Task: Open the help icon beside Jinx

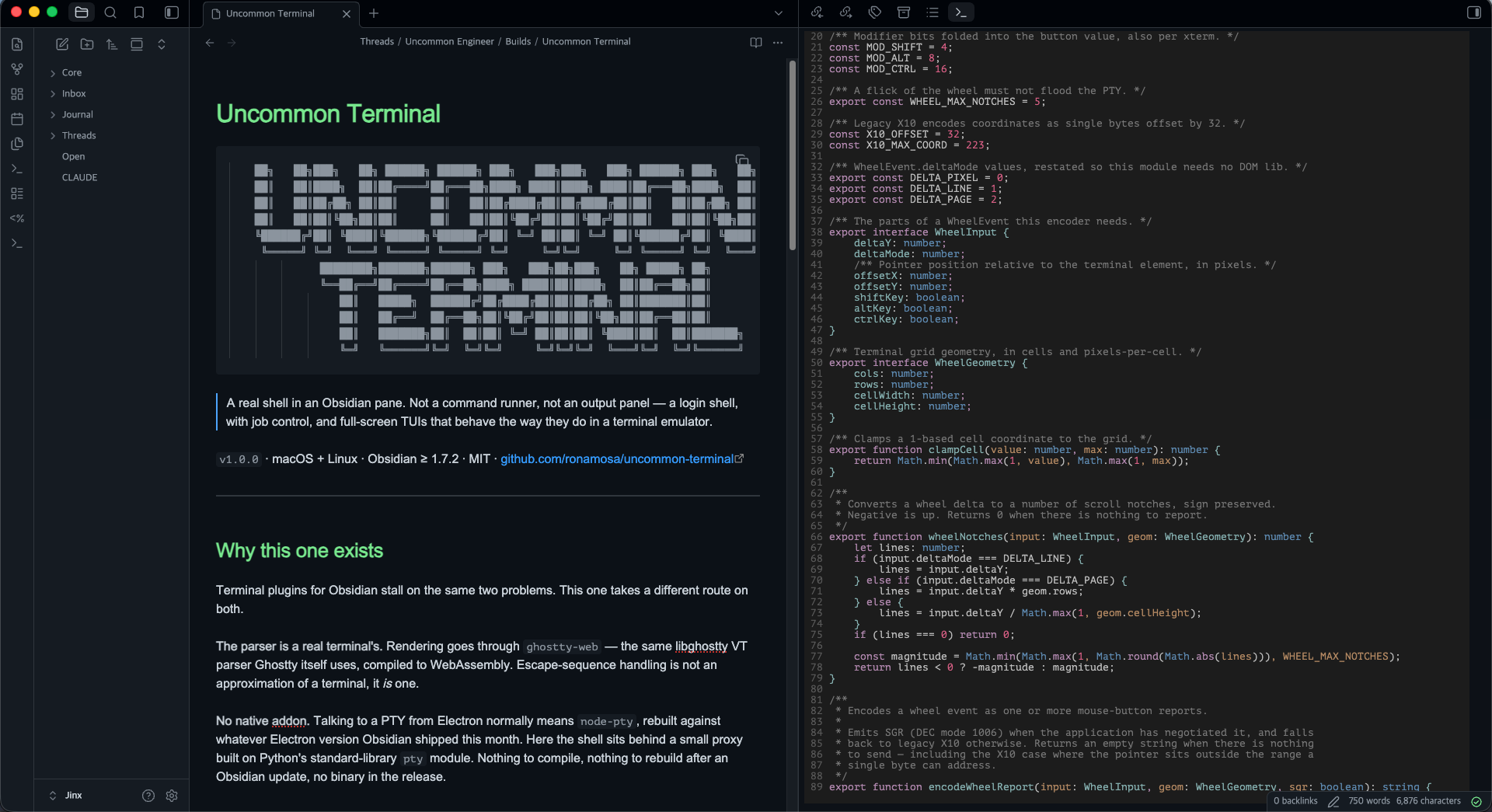Action: point(148,796)
